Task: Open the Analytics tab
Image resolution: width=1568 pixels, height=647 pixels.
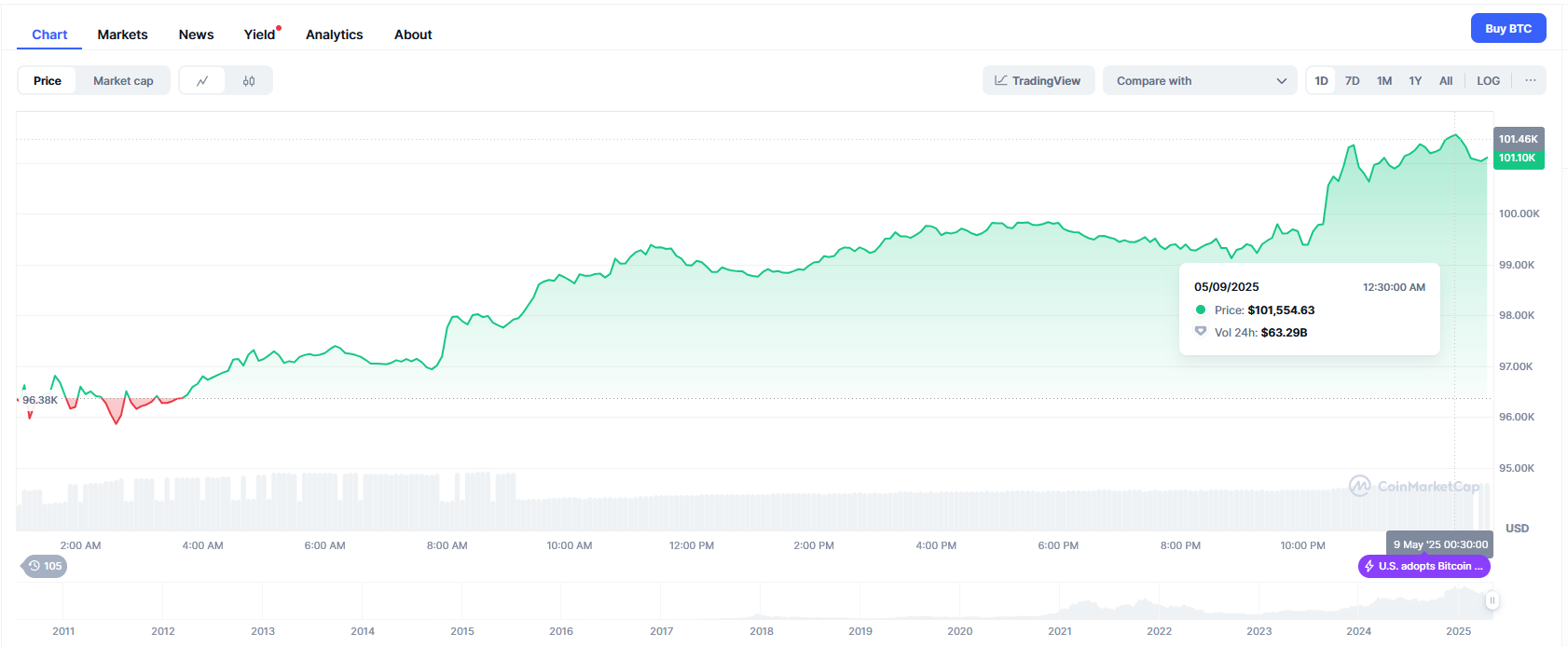Action: (x=334, y=34)
